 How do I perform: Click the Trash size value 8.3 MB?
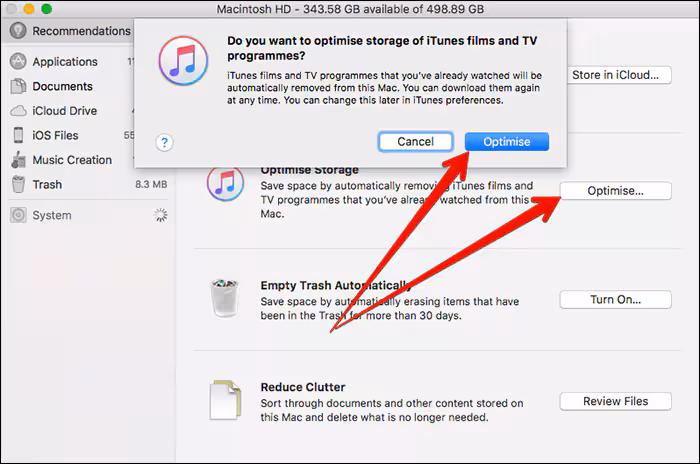pyautogui.click(x=151, y=184)
